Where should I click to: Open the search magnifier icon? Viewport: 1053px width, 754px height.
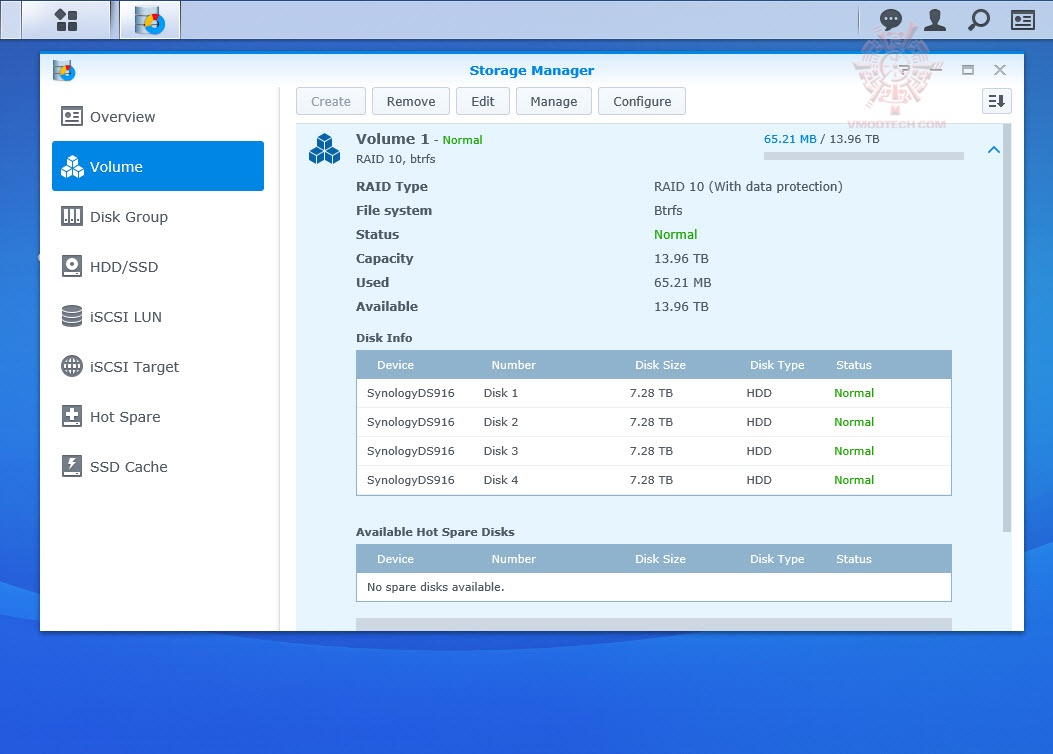coord(978,20)
